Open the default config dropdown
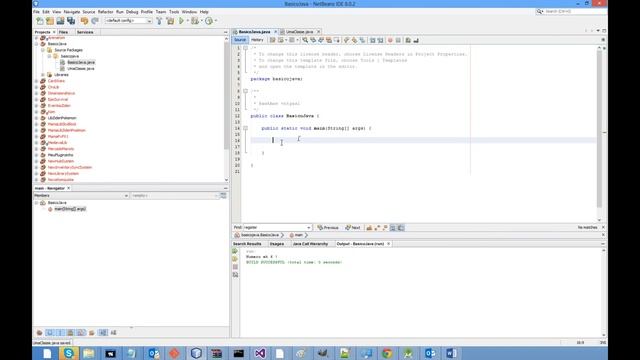Screen dimensions: 640x360 (128, 21)
